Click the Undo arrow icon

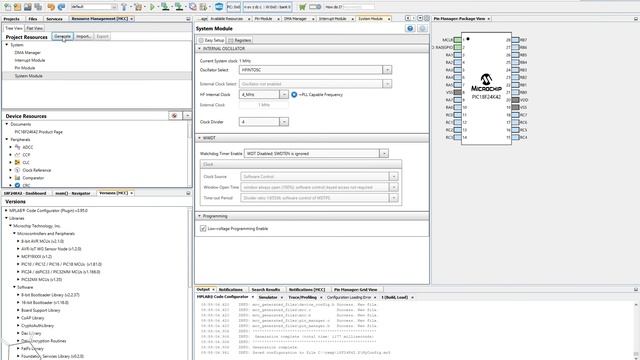[51, 7]
